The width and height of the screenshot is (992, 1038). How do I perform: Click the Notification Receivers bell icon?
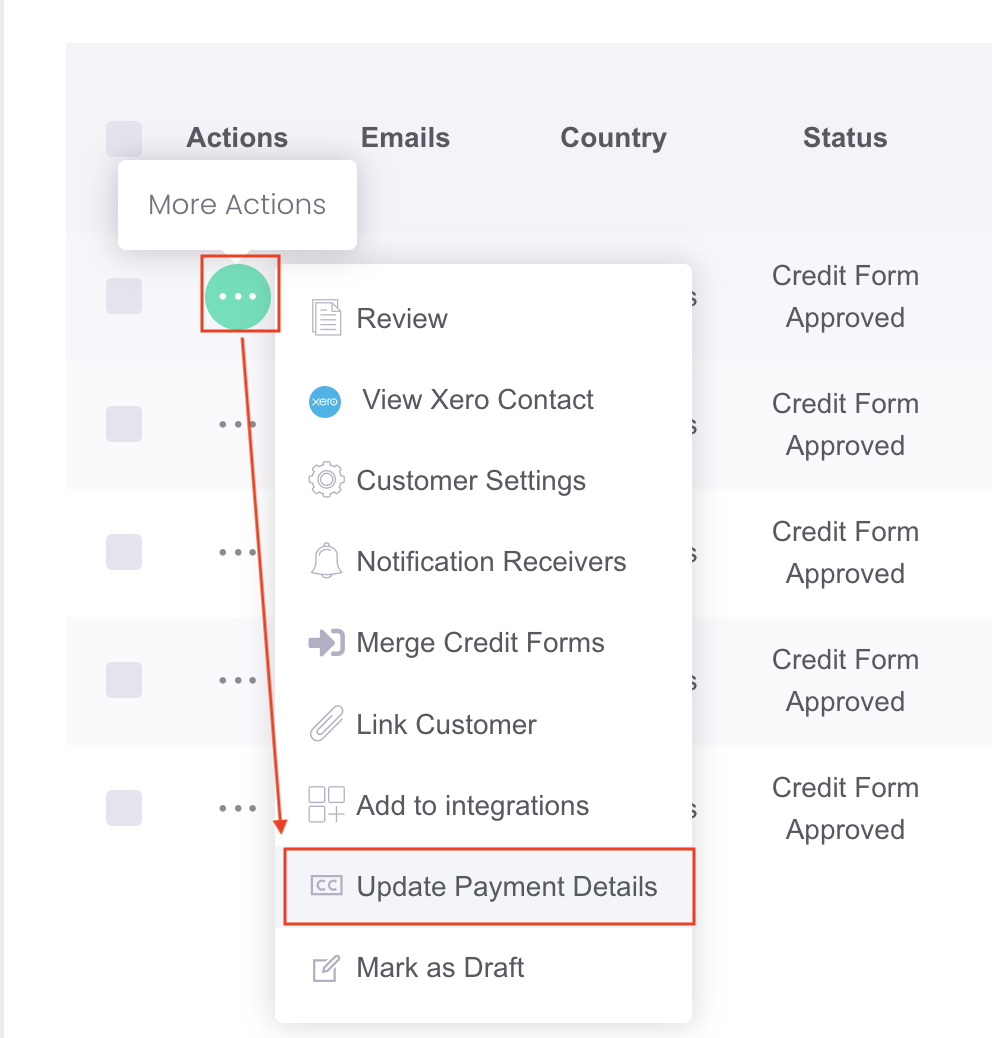pyautogui.click(x=324, y=561)
